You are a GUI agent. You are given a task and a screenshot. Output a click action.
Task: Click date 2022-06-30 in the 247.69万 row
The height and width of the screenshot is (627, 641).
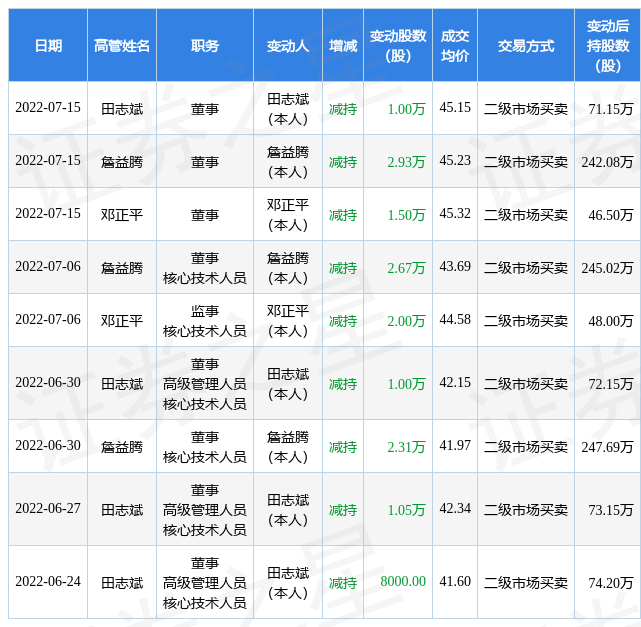48,446
